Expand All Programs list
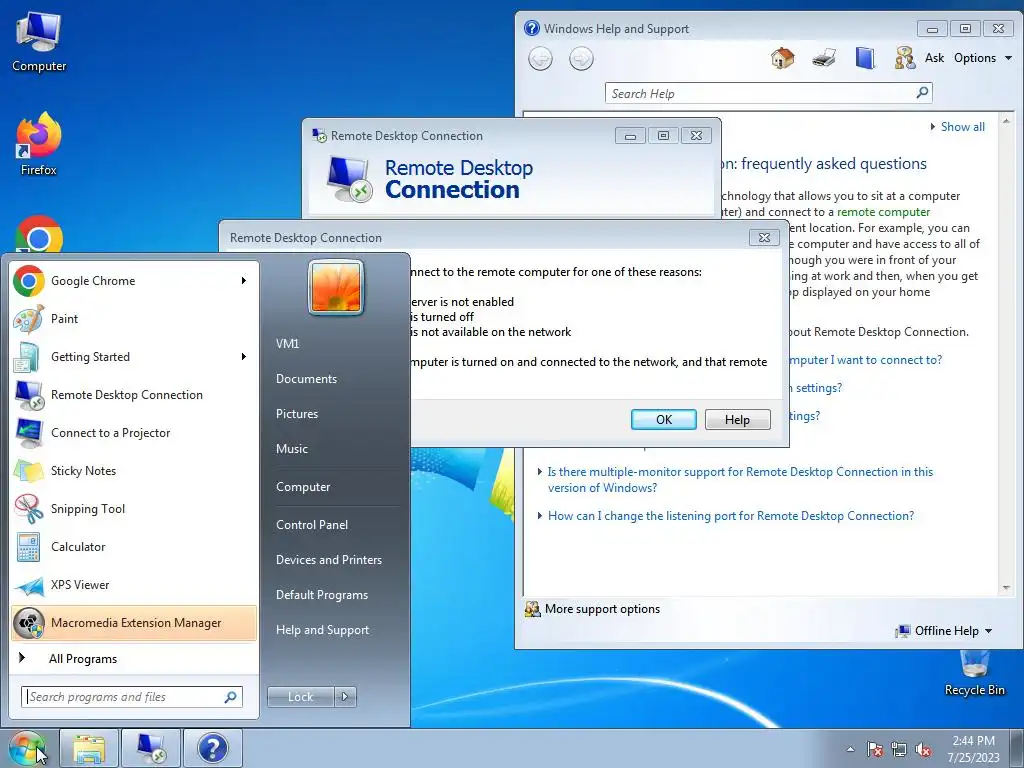1024x768 pixels. (134, 658)
